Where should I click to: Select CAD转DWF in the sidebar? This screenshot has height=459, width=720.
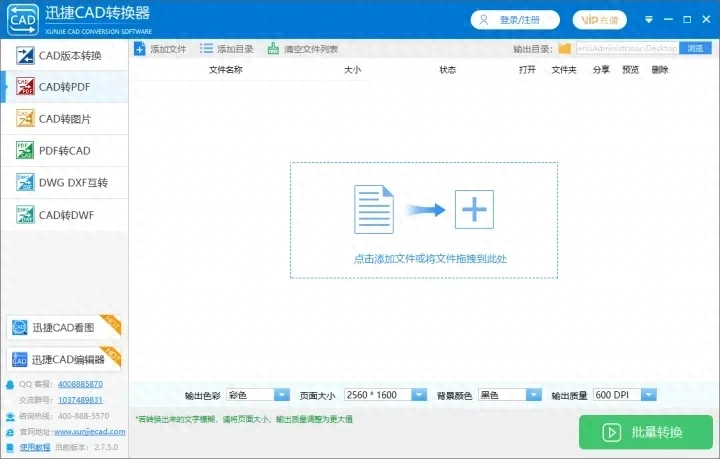(64, 215)
